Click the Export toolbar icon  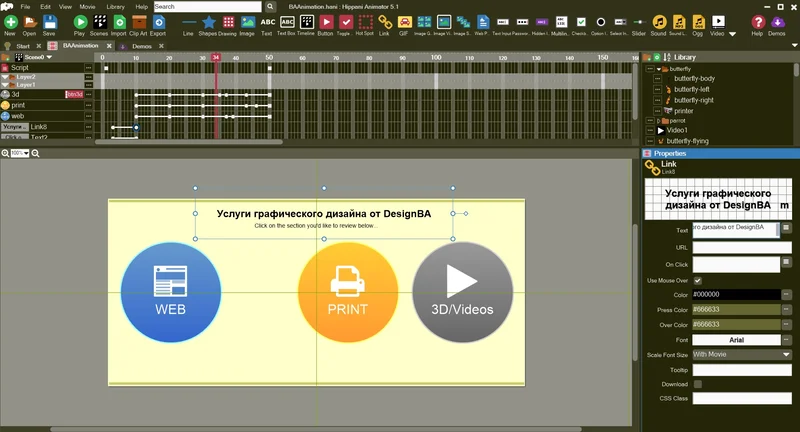pos(158,25)
